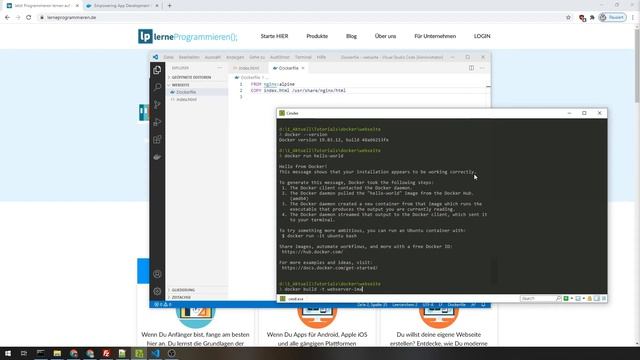Open the Bearbeiten menu in VS Code

click(x=189, y=57)
